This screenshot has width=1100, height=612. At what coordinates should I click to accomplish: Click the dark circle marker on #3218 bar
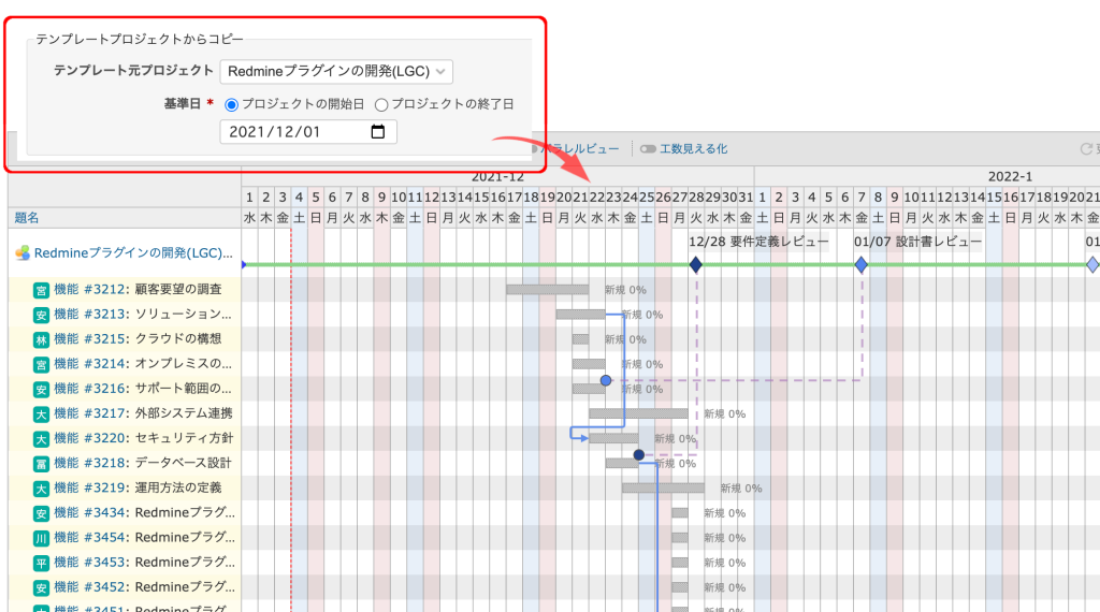click(x=638, y=455)
